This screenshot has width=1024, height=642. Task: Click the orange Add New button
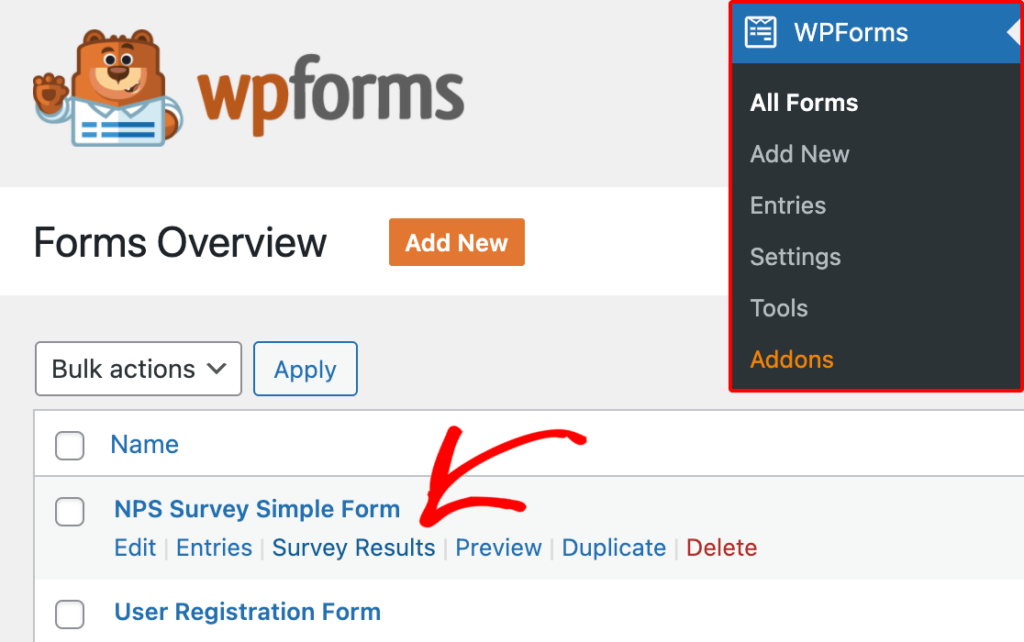pos(456,241)
